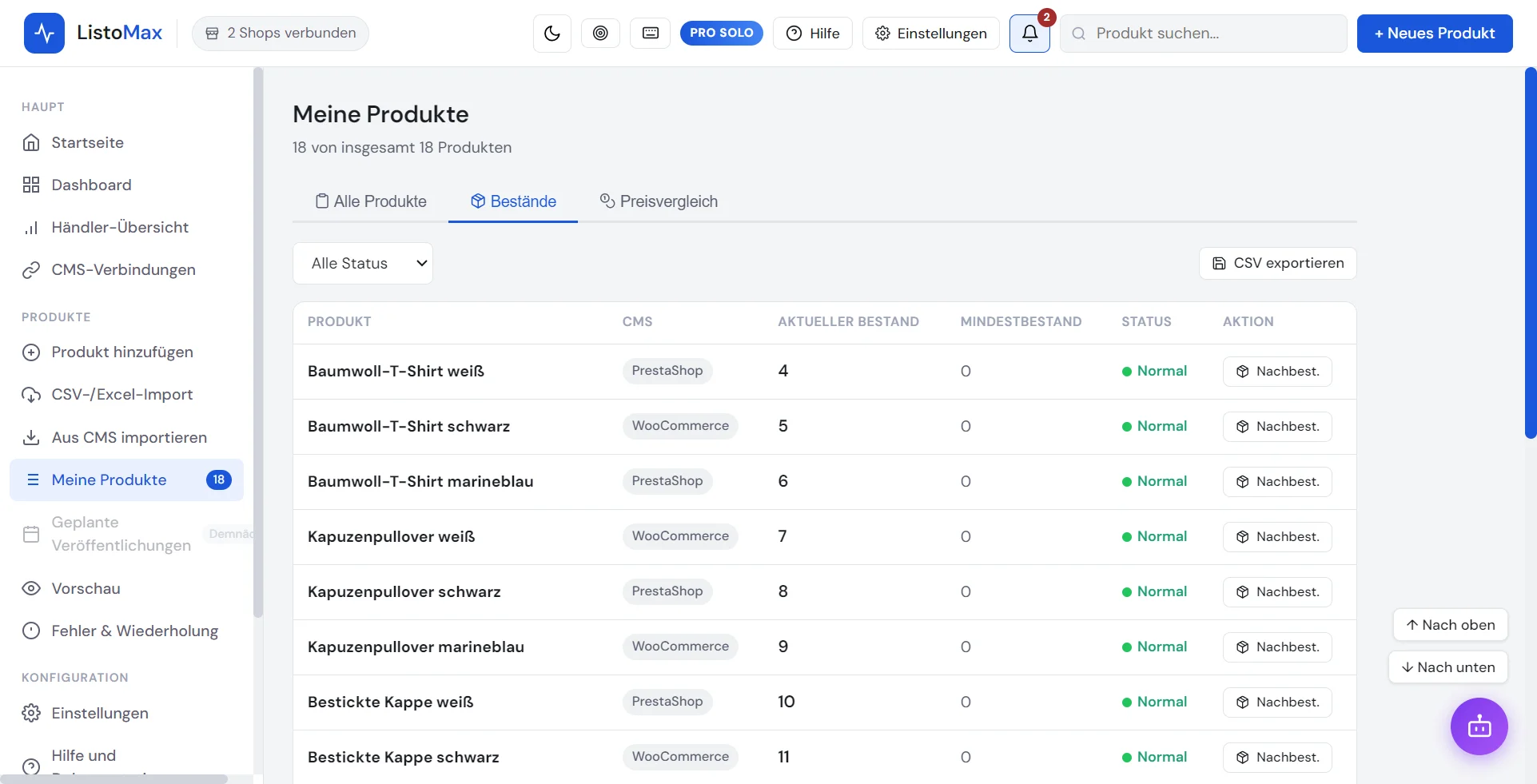Click Nachbest. for Bestickte Kappe weiß

1277,702
